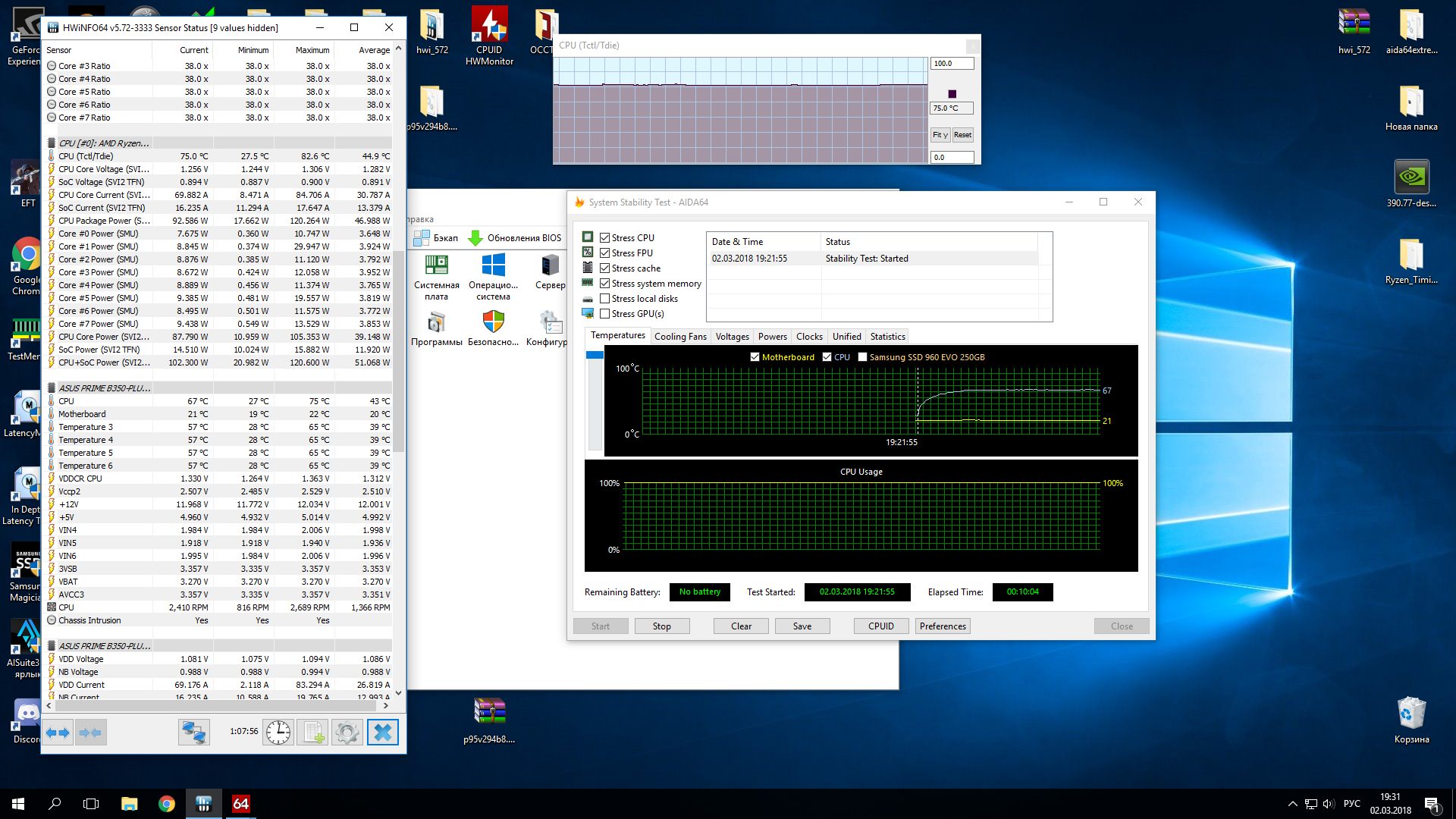Open HWiNFO sensor settings gear icon
The width and height of the screenshot is (1456, 819).
click(x=347, y=733)
